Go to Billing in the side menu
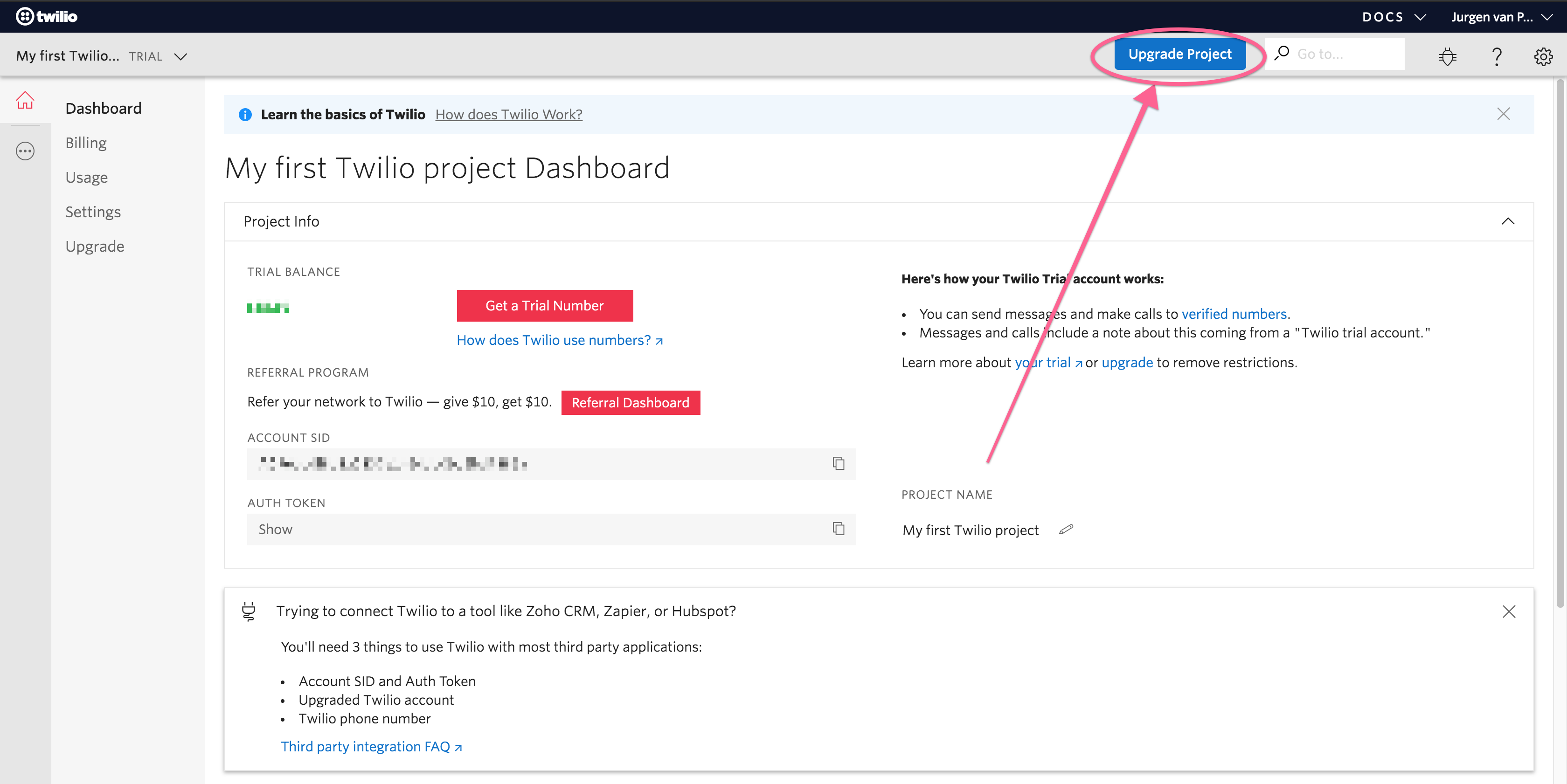Viewport: 1567px width, 784px height. (x=86, y=143)
